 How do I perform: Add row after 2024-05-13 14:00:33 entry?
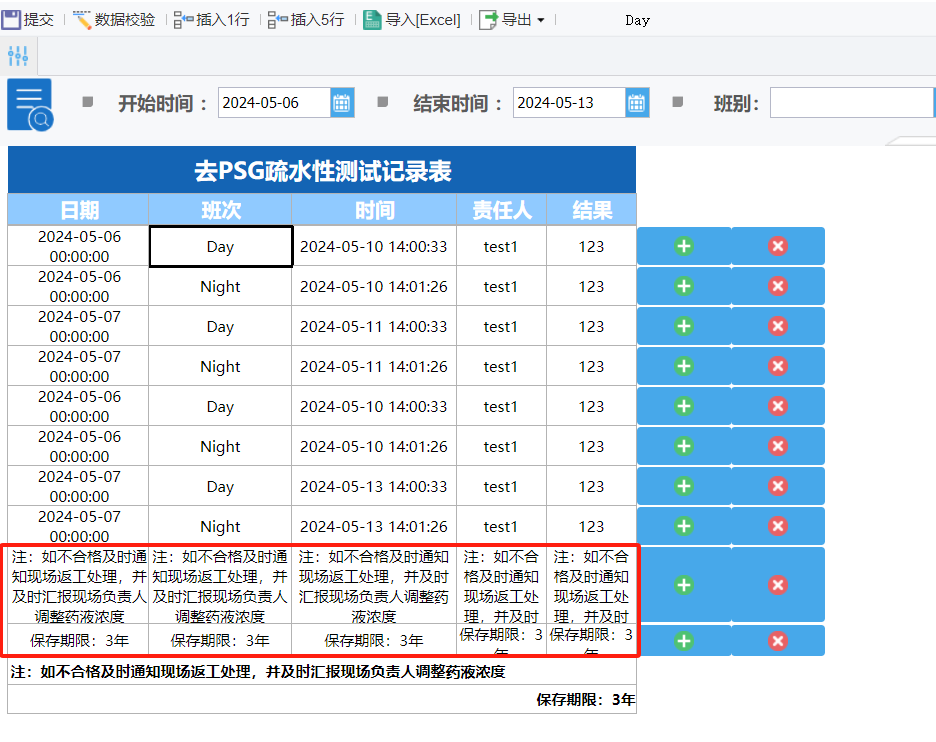(684, 486)
